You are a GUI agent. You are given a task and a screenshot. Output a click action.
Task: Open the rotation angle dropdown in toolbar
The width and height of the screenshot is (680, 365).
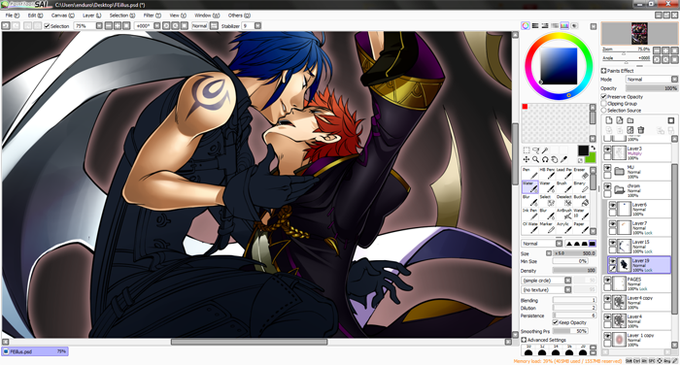tap(157, 26)
